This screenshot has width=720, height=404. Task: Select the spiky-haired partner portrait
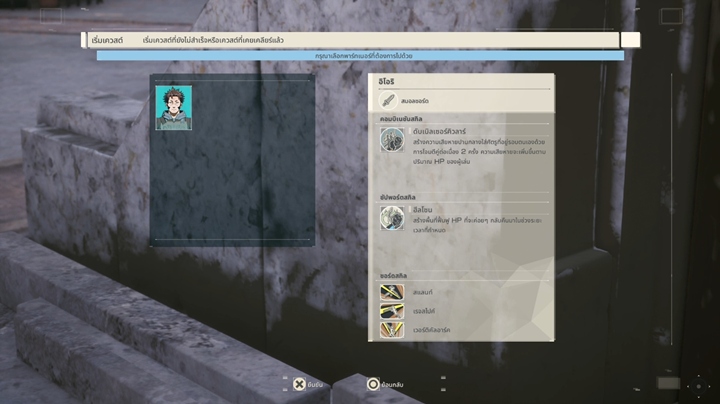tap(174, 108)
